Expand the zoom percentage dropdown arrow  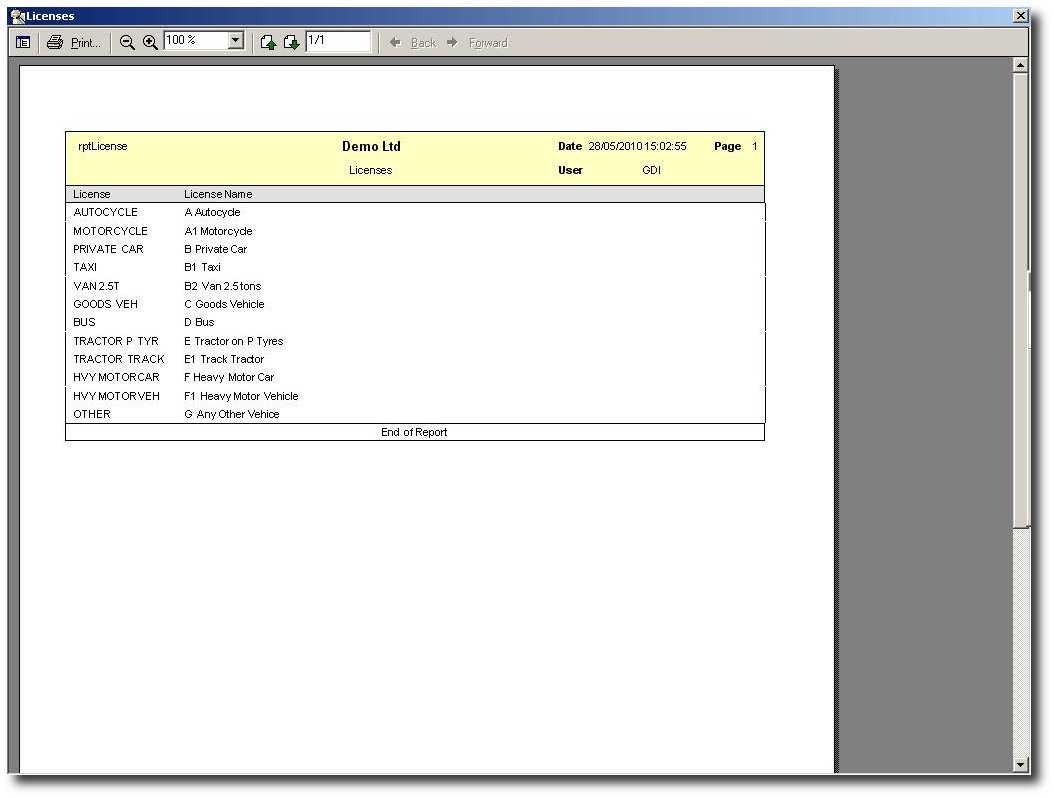[x=236, y=41]
